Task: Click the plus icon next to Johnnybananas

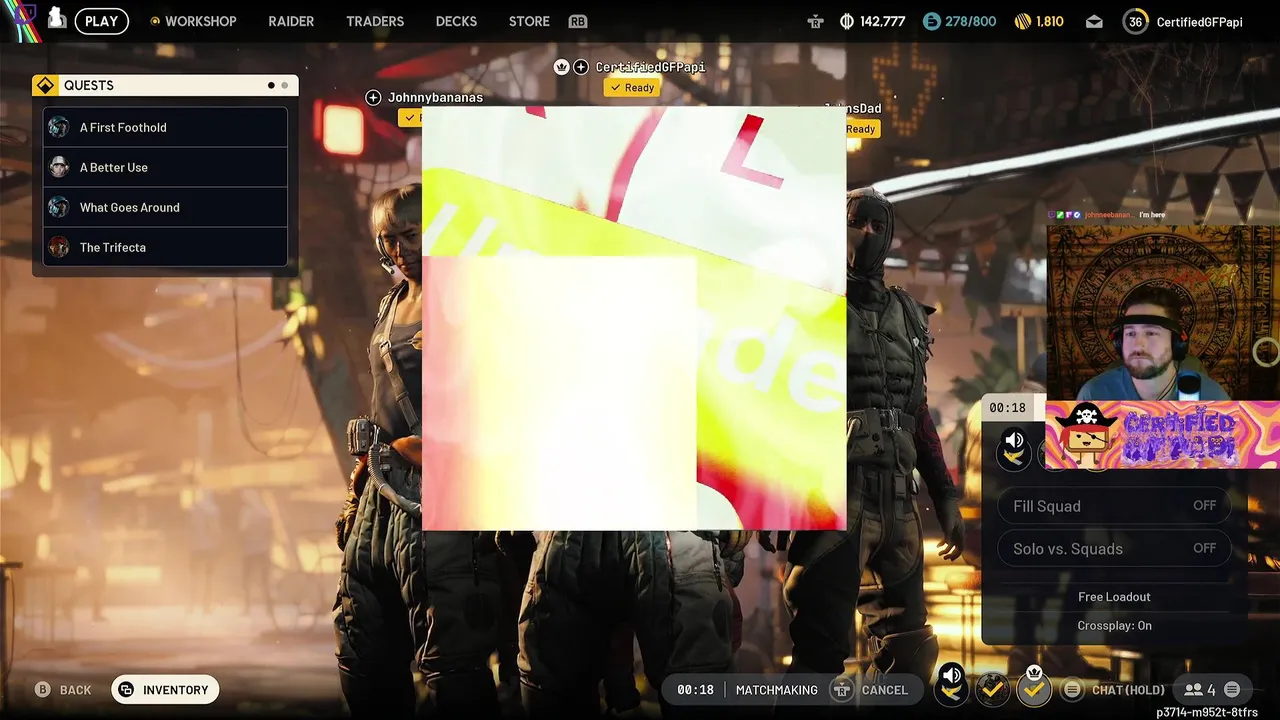Action: pyautogui.click(x=373, y=97)
